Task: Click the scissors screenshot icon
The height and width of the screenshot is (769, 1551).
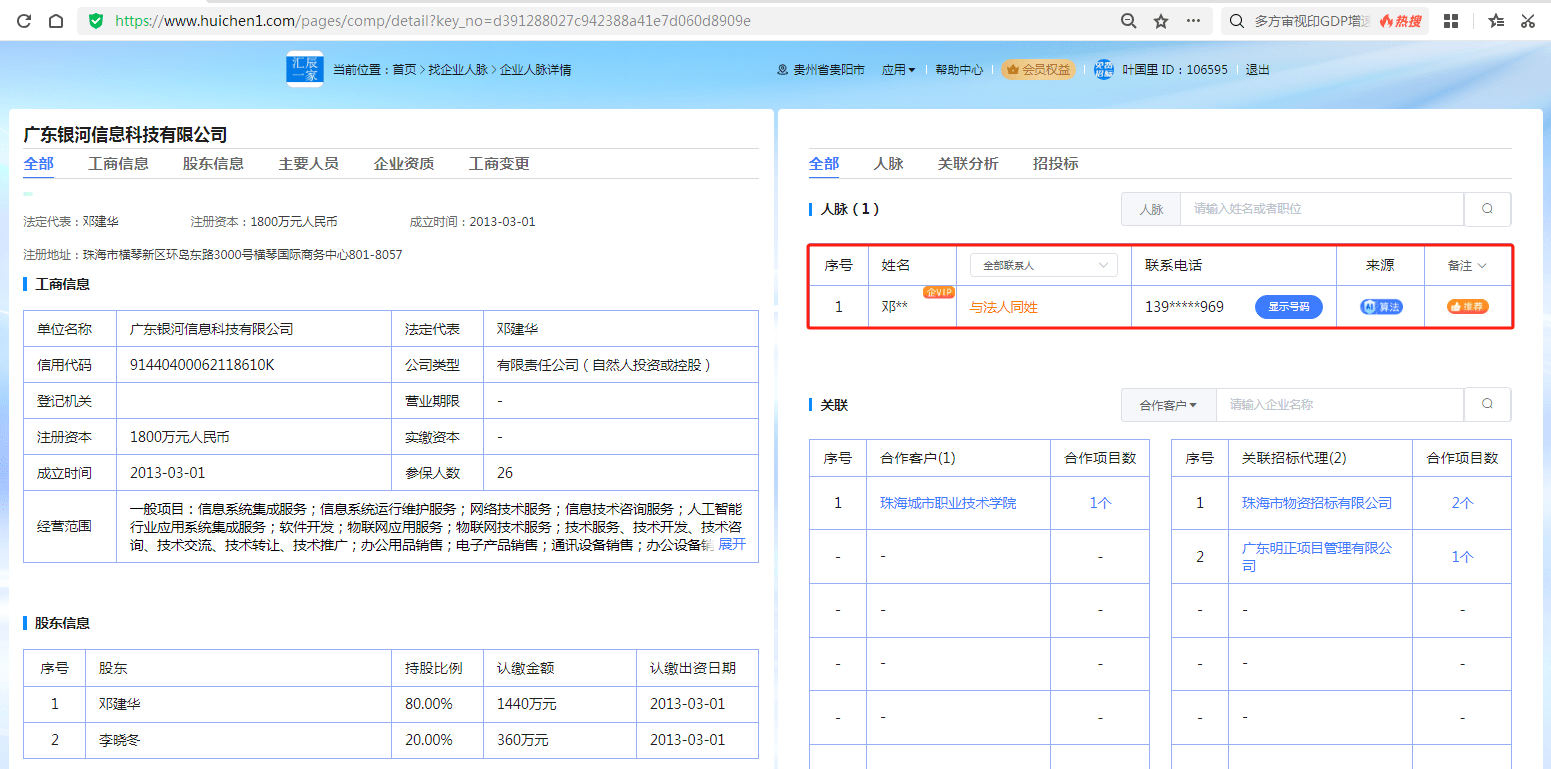Action: coord(1527,21)
